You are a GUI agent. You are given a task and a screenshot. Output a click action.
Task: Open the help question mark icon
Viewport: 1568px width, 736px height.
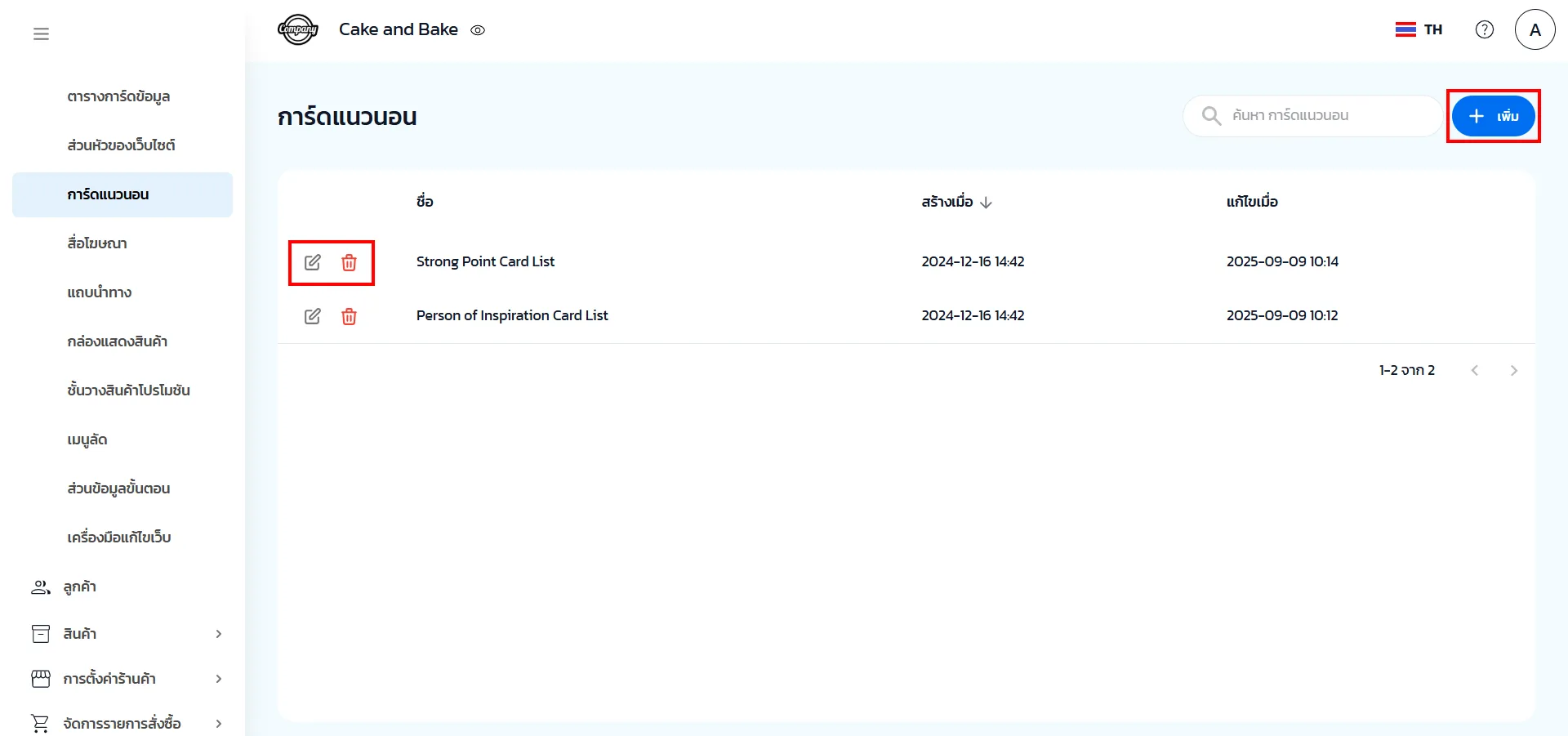(x=1484, y=29)
